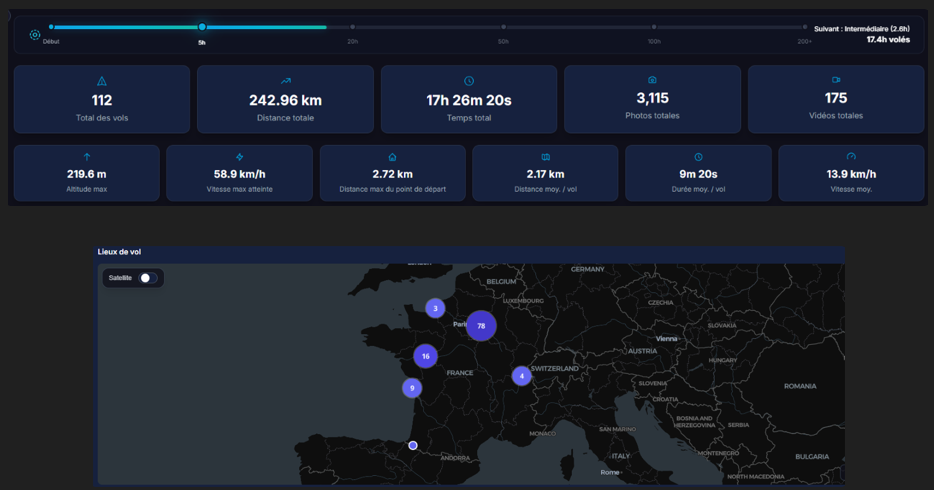Click the Suivant : Intermédiaire level label

tap(861, 29)
